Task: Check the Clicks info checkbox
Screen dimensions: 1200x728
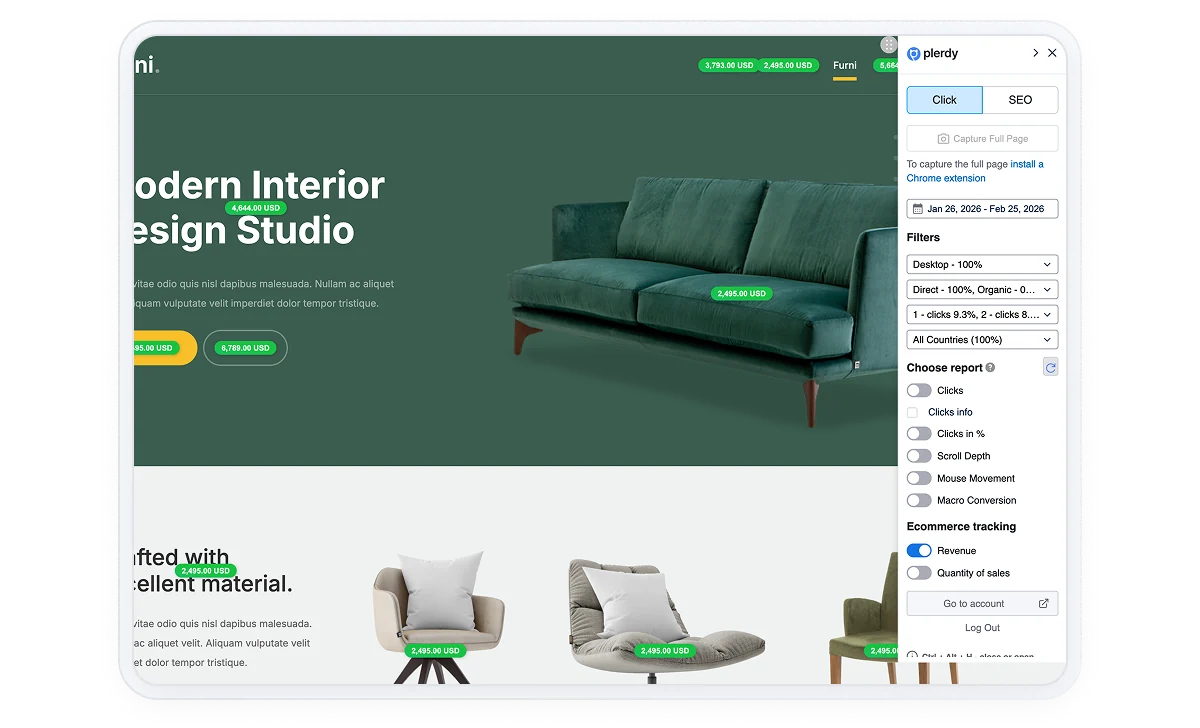Action: pyautogui.click(x=912, y=412)
